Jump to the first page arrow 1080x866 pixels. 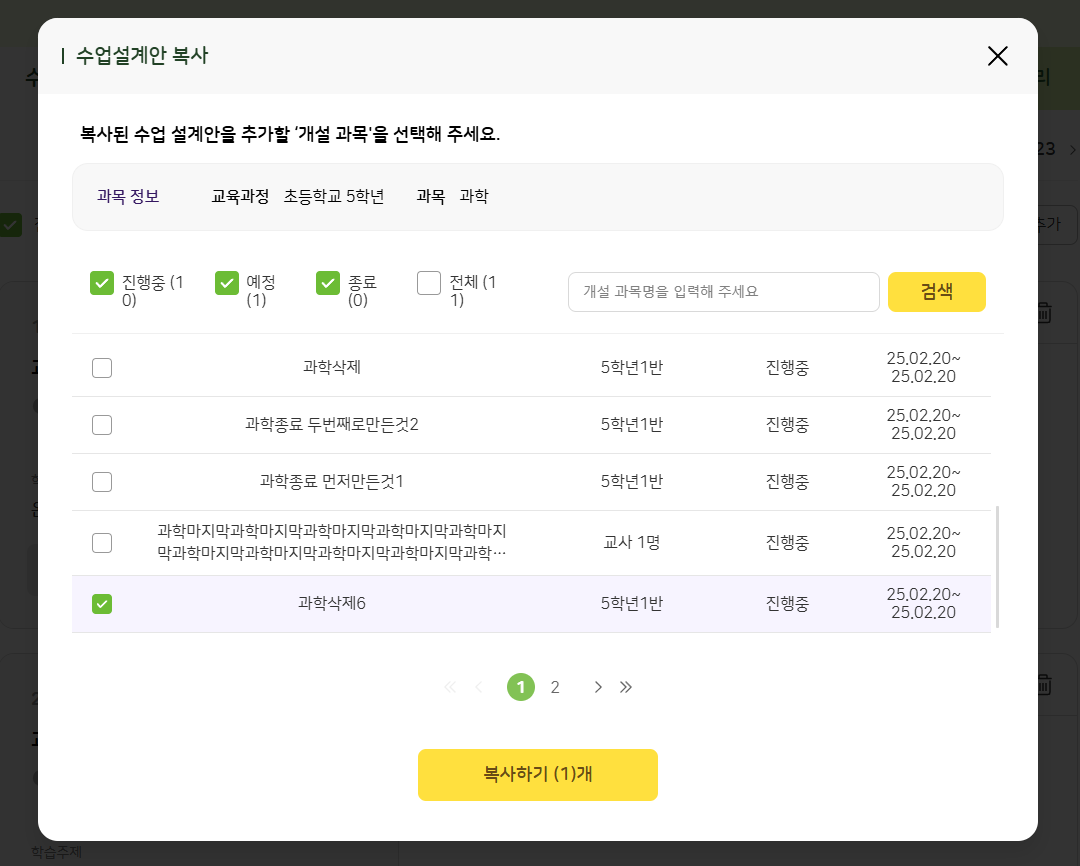pyautogui.click(x=449, y=687)
